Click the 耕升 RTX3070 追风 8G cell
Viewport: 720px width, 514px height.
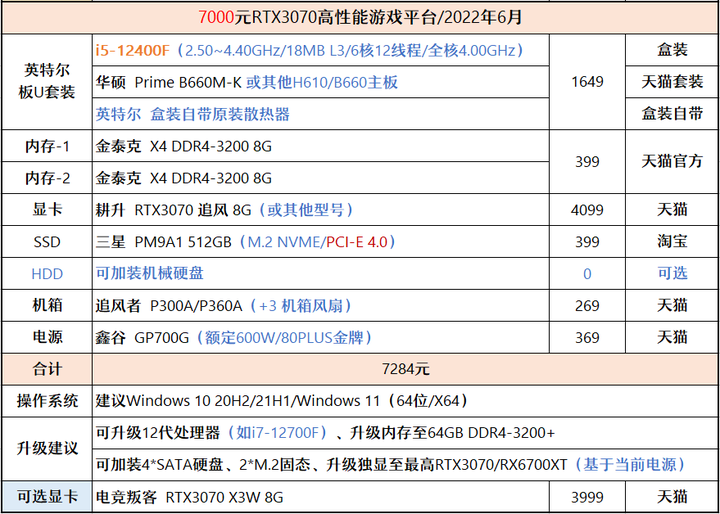click(321, 210)
